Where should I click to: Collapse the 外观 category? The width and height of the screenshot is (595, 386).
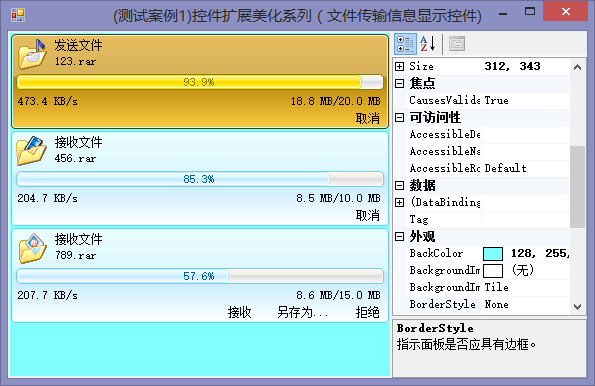pyautogui.click(x=400, y=237)
